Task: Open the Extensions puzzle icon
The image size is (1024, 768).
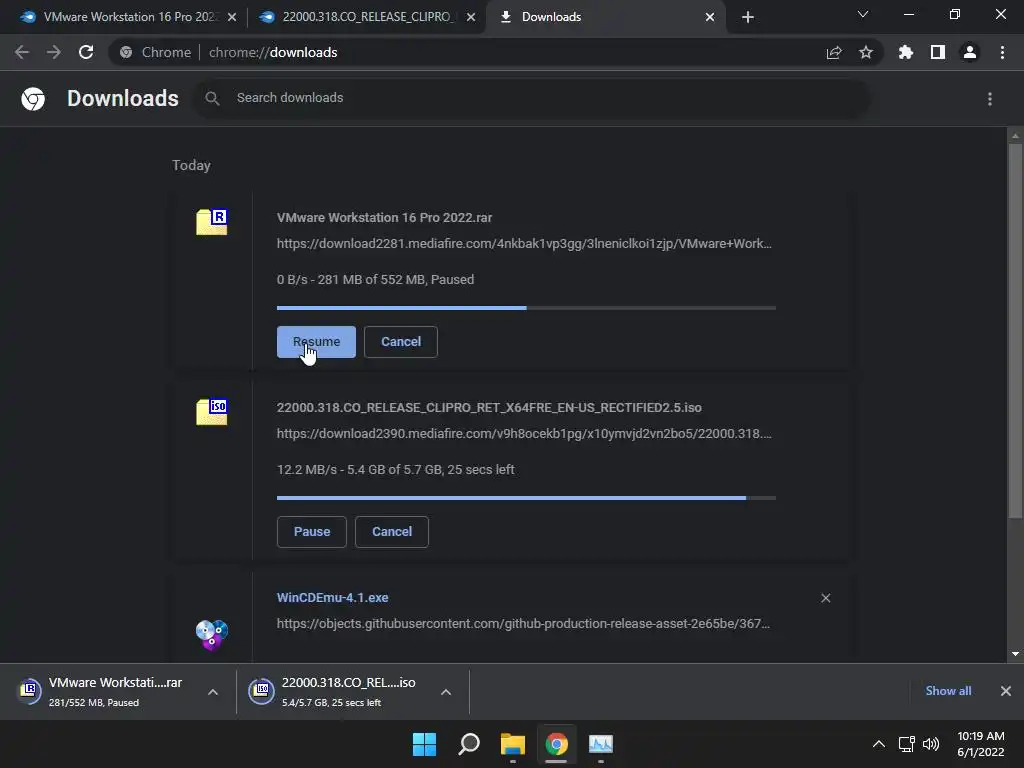Action: coord(906,52)
